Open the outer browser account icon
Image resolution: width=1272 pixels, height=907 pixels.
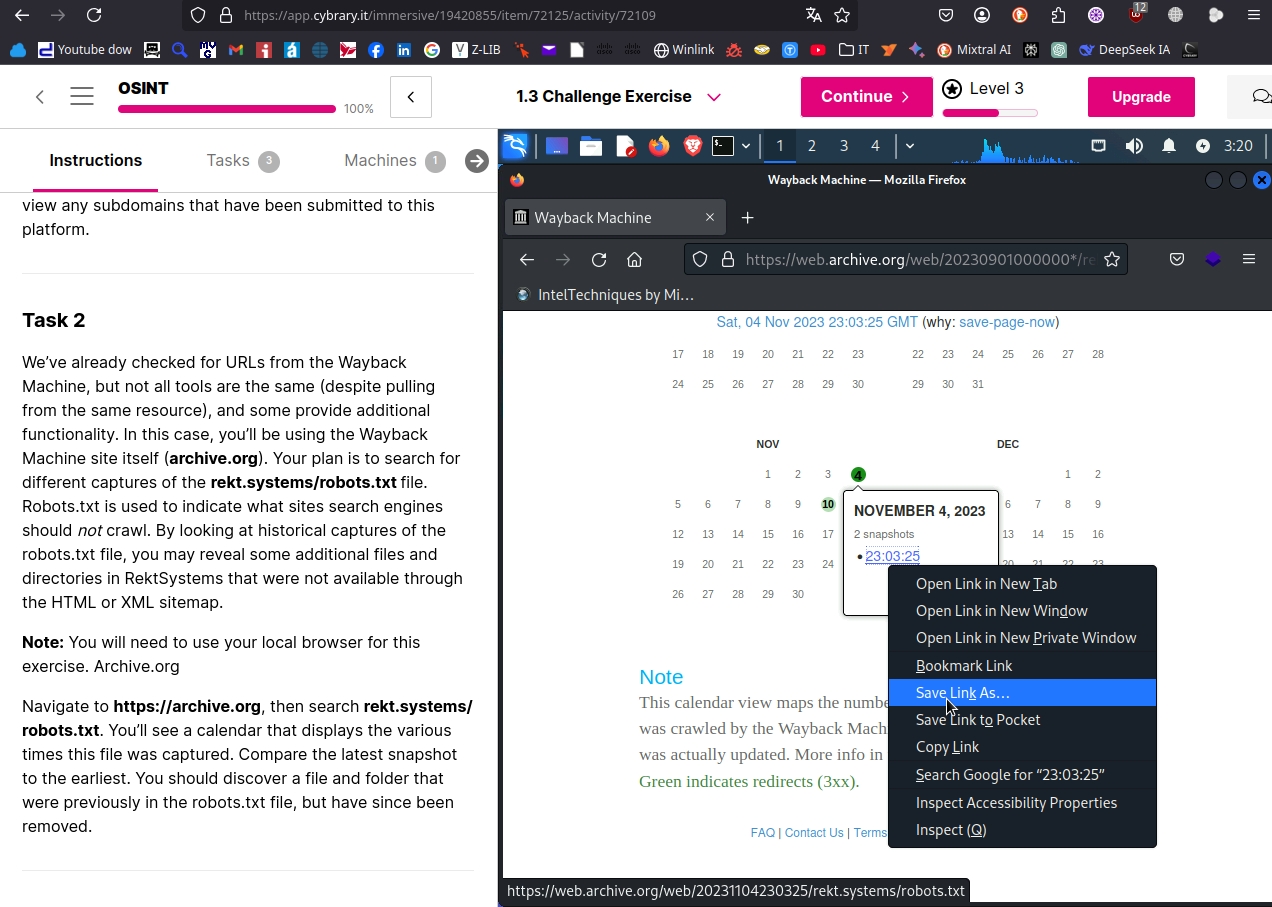tap(982, 15)
